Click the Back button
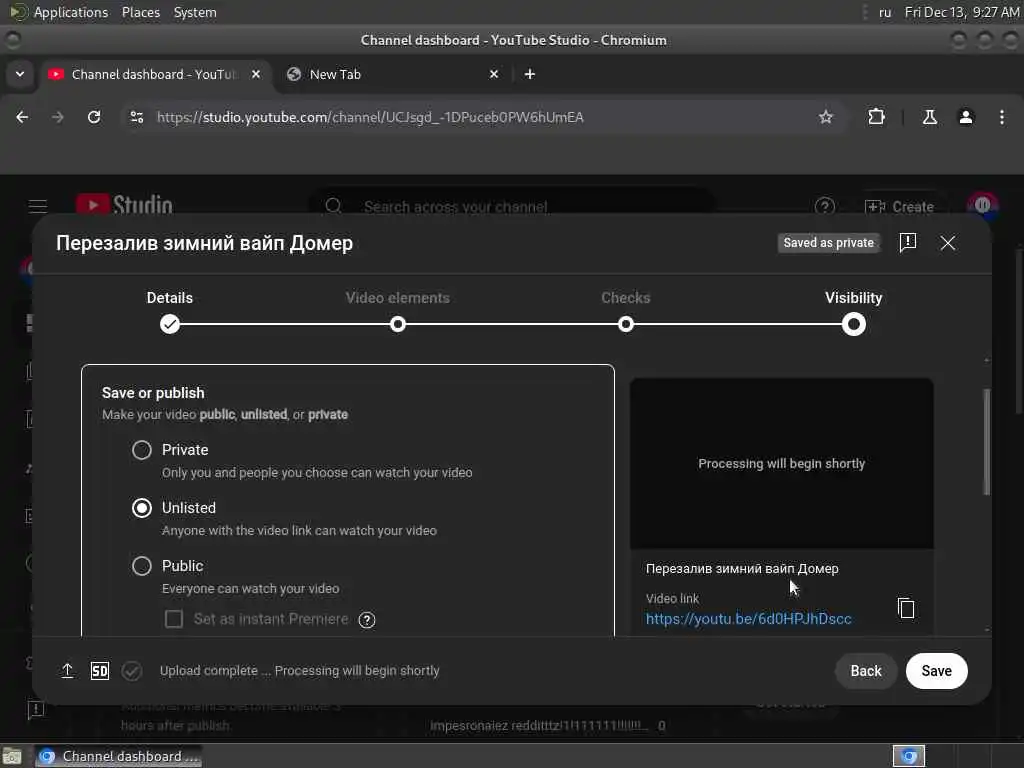Screen dimensions: 1024x768 coord(865,671)
